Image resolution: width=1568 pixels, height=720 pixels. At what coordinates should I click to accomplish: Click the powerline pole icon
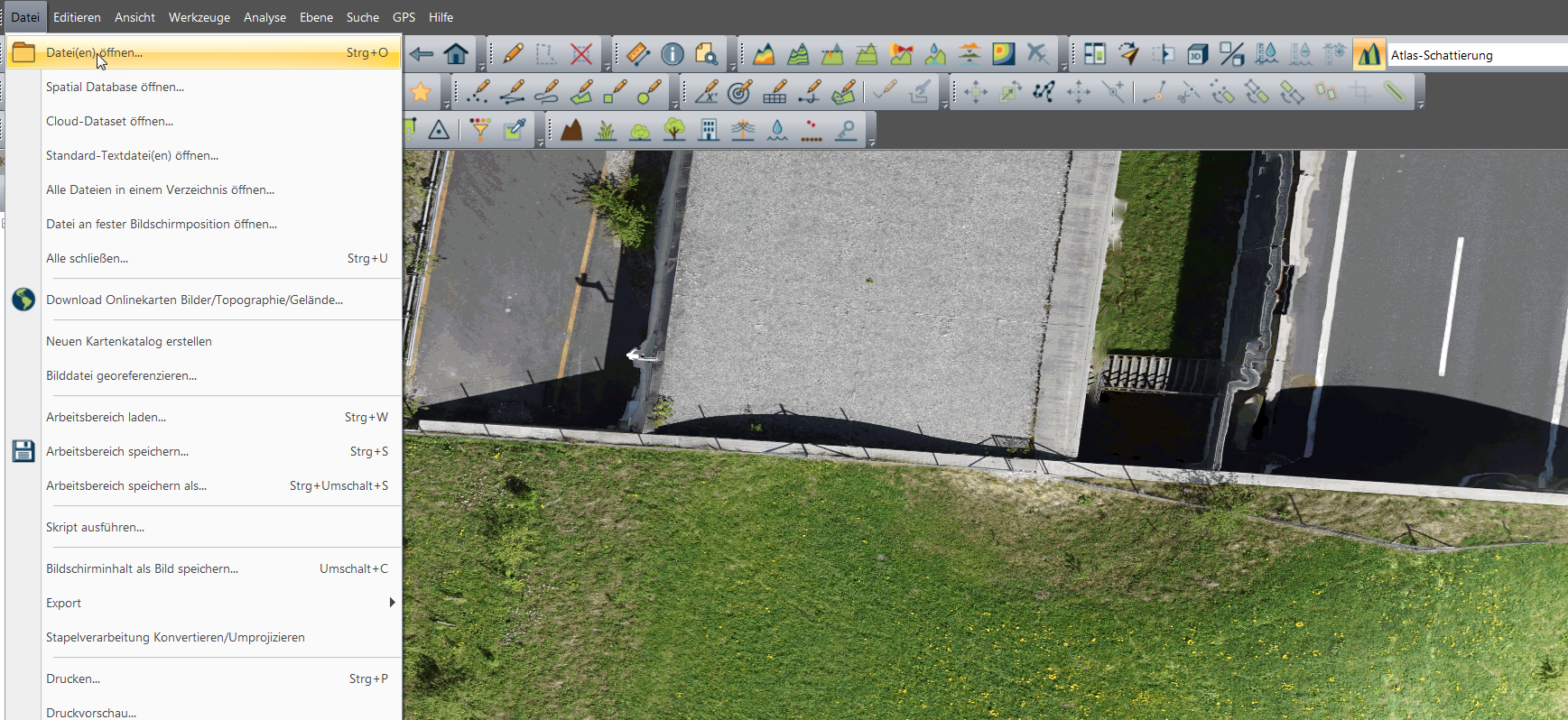coord(743,130)
